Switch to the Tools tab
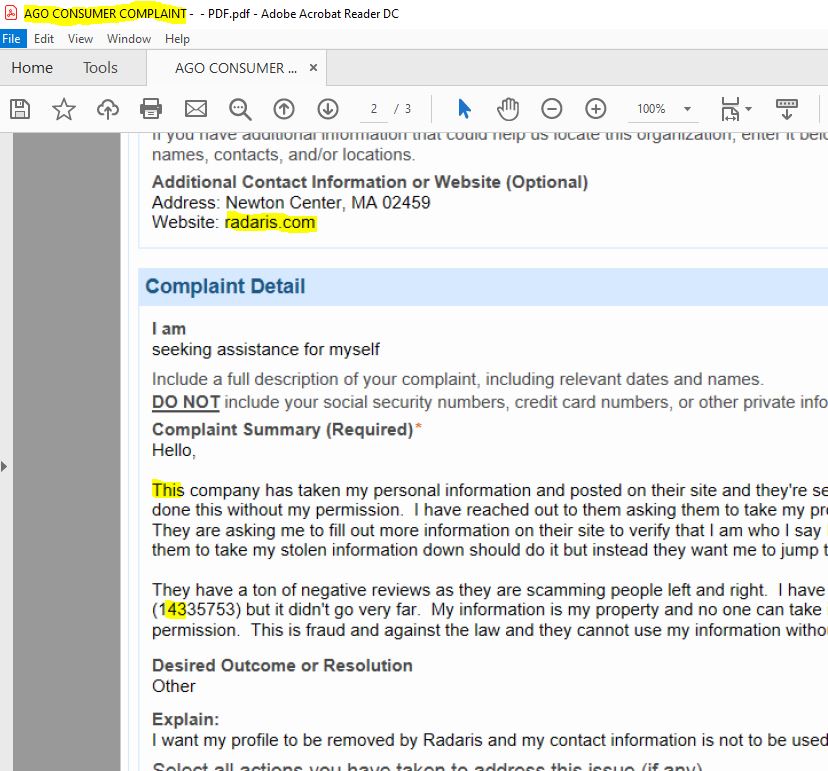828x771 pixels. tap(100, 68)
